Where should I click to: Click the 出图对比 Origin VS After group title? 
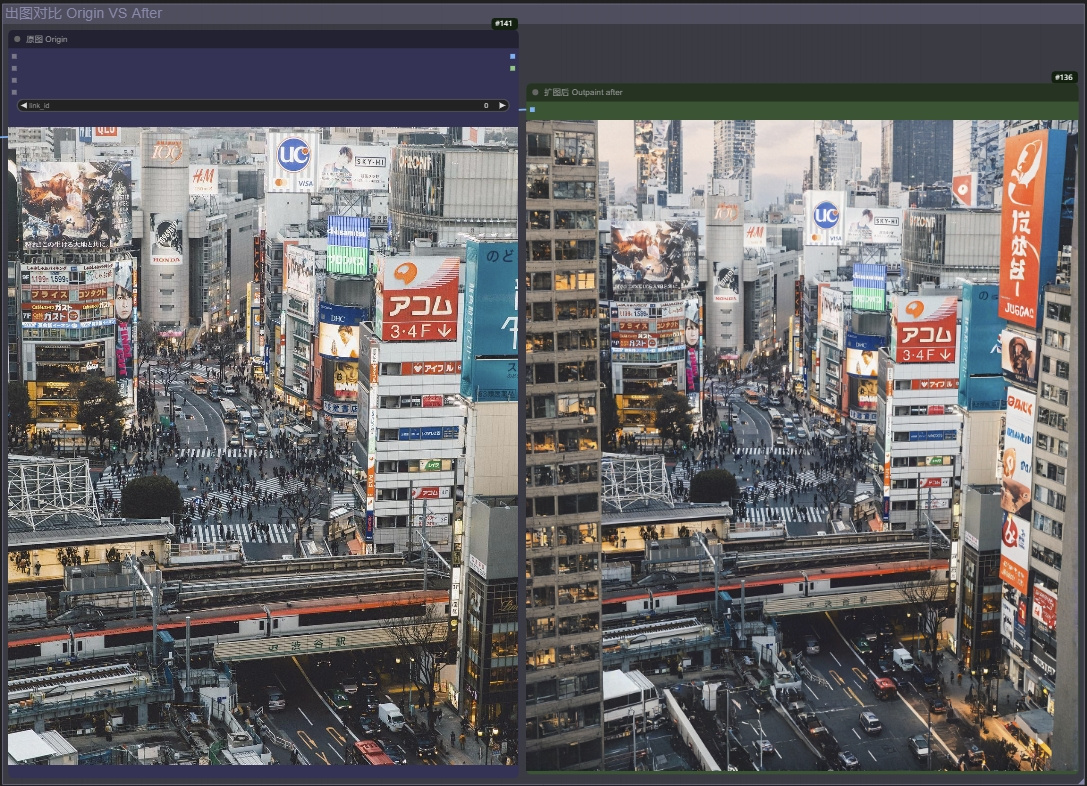pyautogui.click(x=83, y=13)
